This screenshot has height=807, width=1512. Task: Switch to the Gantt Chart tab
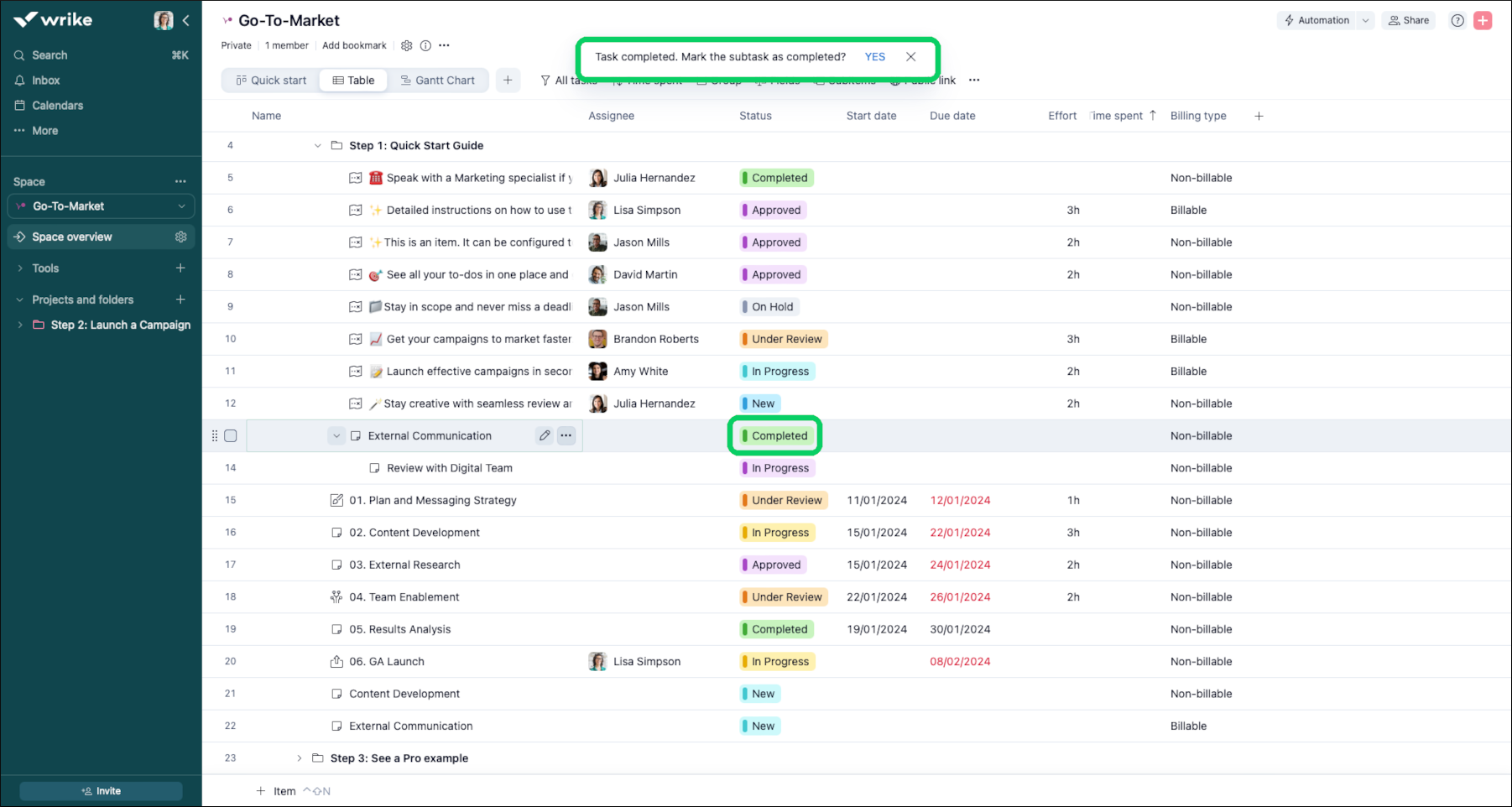pos(437,81)
